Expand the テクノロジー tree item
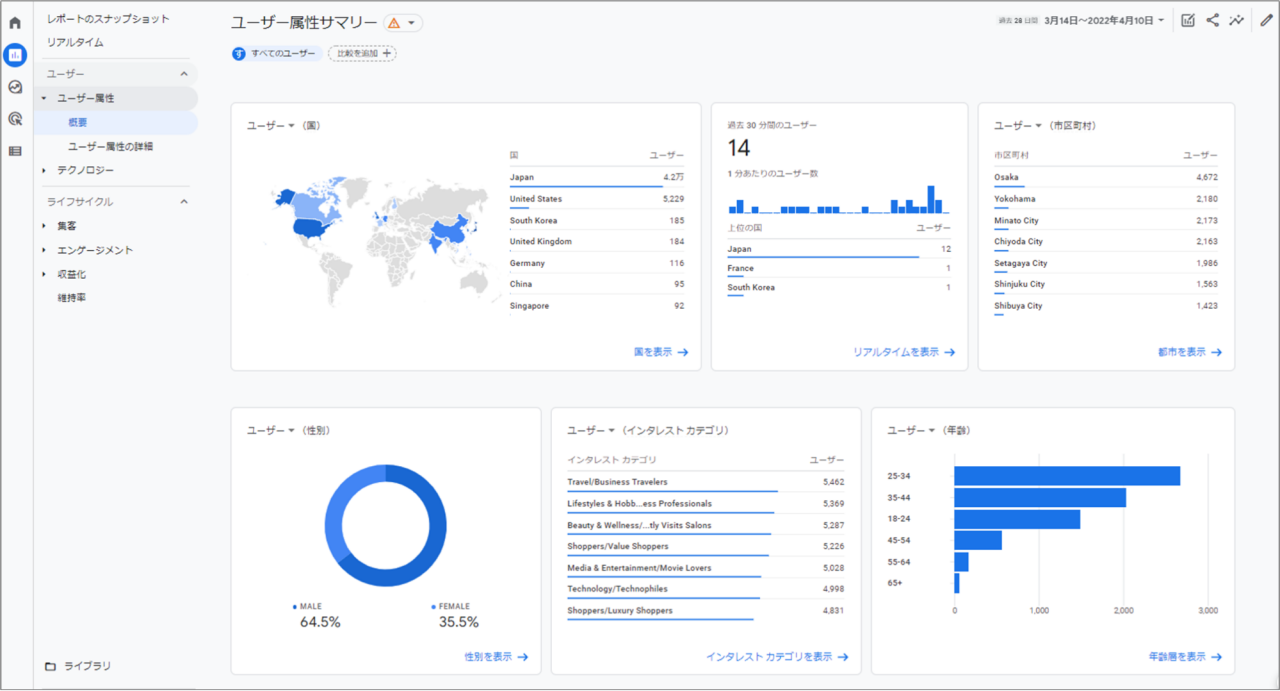 (44, 171)
